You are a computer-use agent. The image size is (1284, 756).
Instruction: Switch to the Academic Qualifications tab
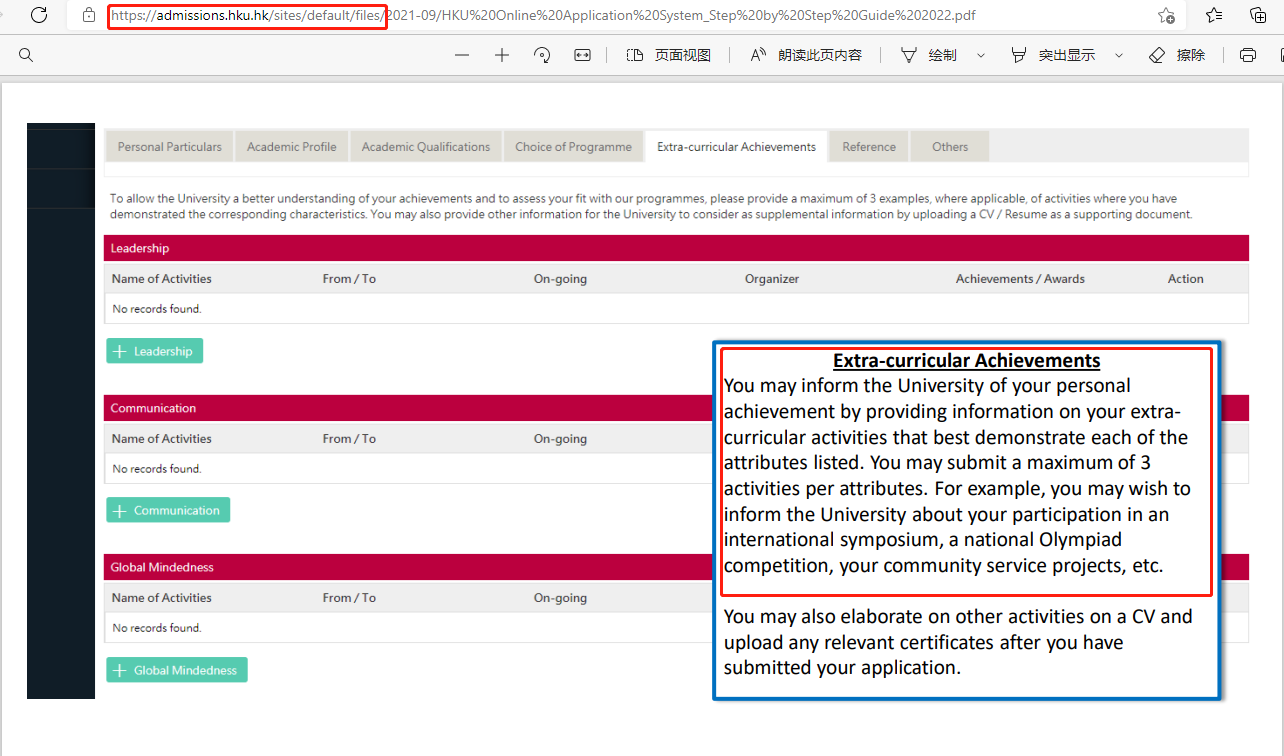tap(425, 146)
